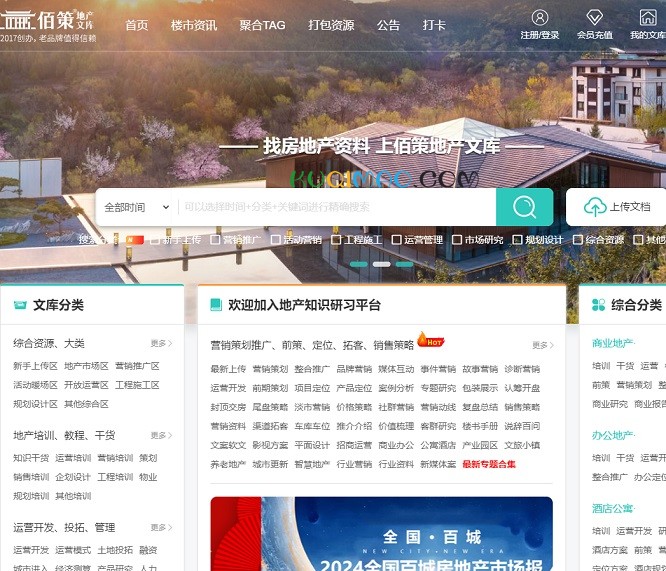The width and height of the screenshot is (666, 571).
Task: Focus the keyword search input field
Action: (336, 207)
